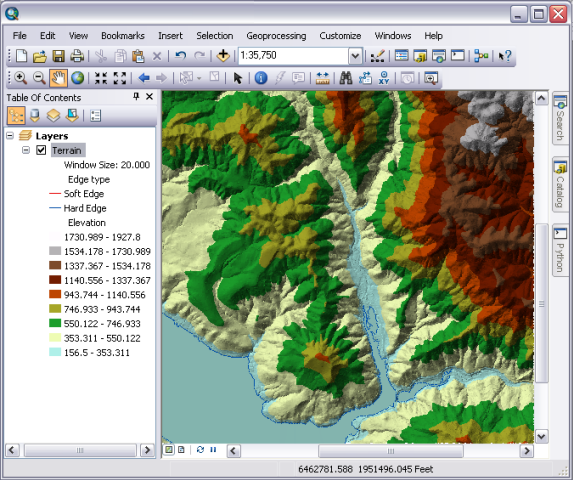Open the map scale dropdown
573x480 pixels.
coord(355,56)
